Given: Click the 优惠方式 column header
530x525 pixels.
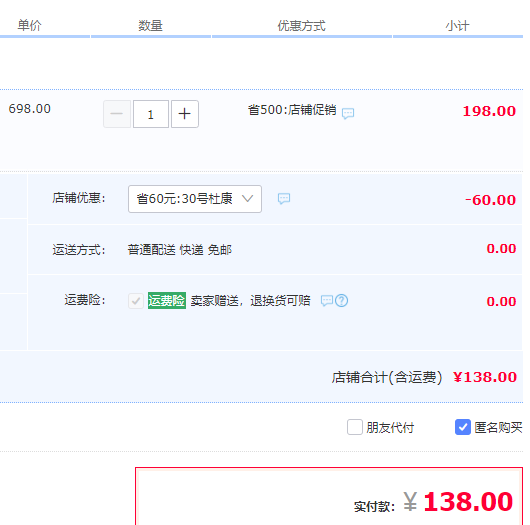Looking at the screenshot, I should (x=302, y=26).
